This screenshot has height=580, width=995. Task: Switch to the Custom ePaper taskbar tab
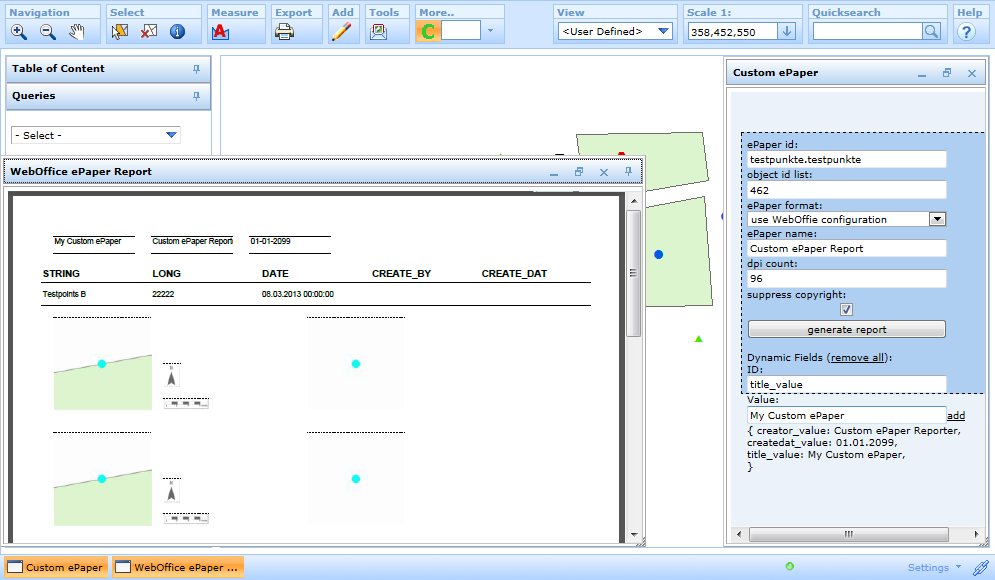pos(55,566)
